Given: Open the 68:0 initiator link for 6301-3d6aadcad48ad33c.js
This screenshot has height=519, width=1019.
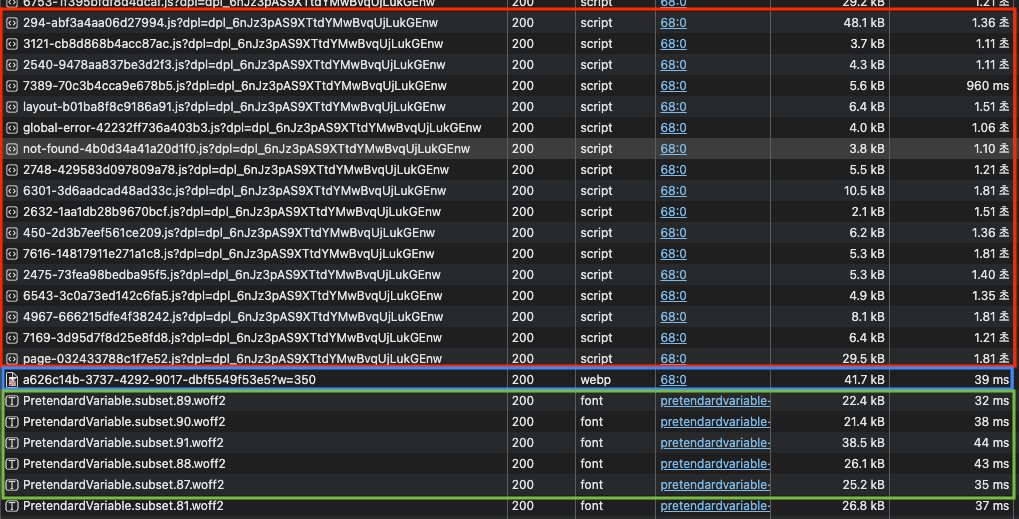Looking at the screenshot, I should click(673, 191).
